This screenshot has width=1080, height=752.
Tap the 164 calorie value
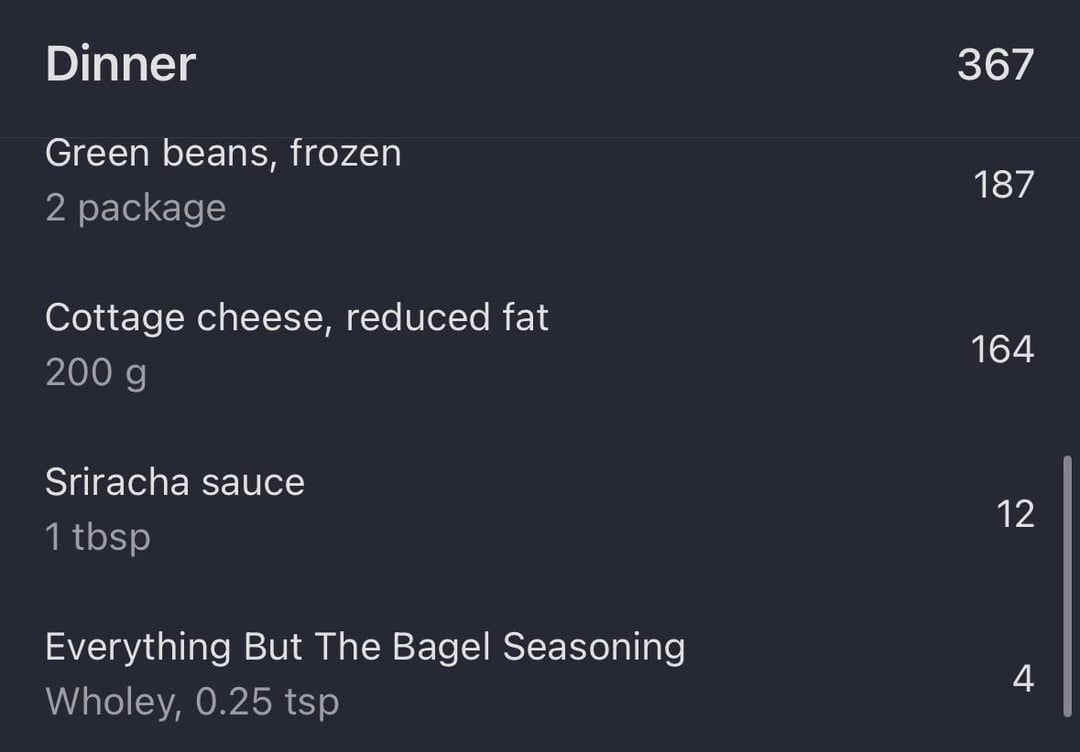coord(1002,350)
